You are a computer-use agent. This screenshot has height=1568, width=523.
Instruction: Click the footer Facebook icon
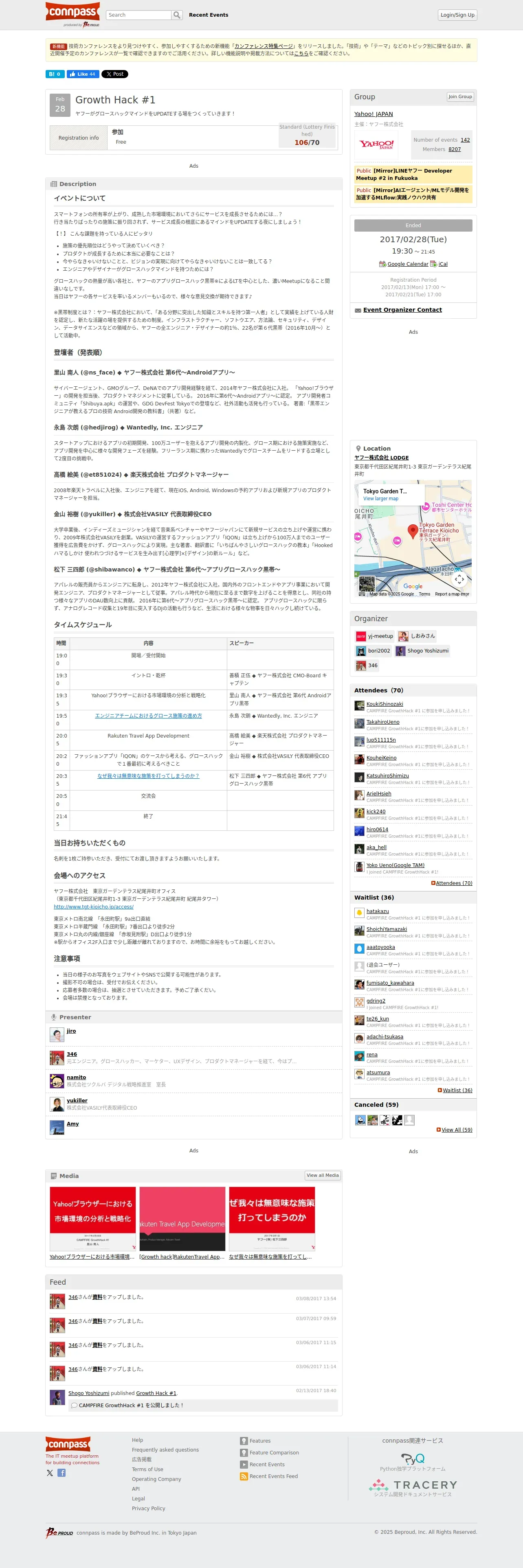click(62, 1473)
